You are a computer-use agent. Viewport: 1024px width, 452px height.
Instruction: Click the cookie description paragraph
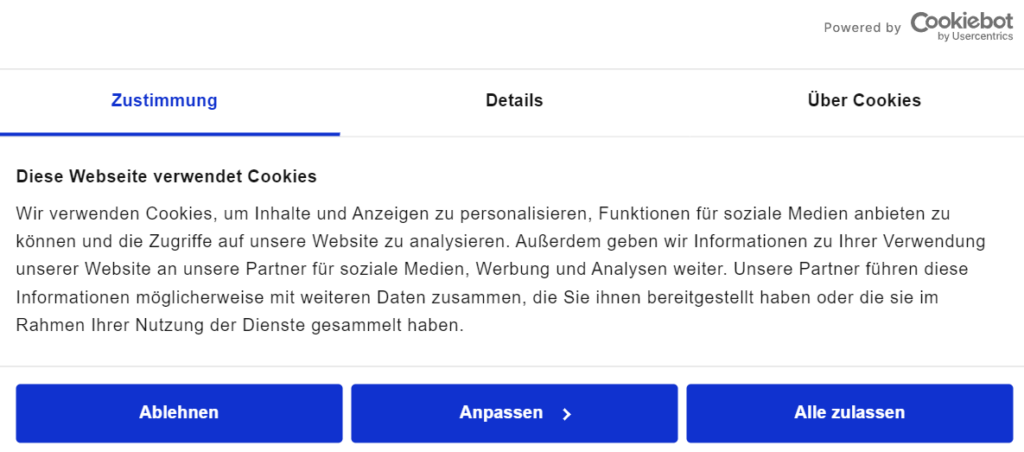501,270
